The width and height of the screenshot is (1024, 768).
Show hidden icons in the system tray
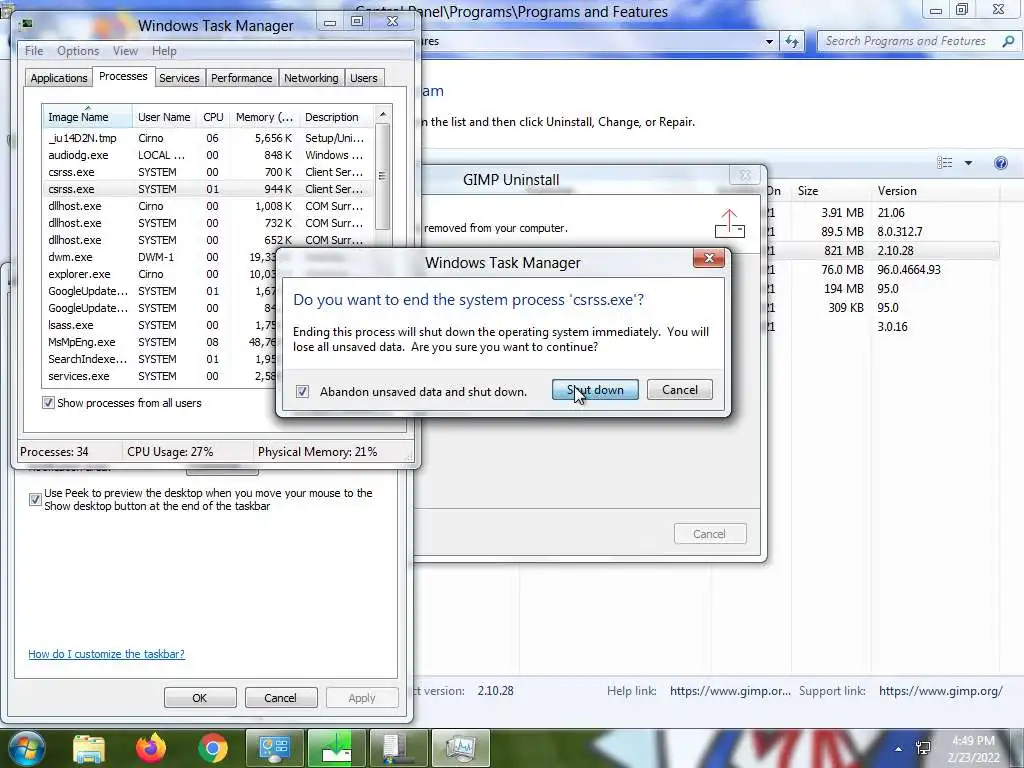point(899,749)
